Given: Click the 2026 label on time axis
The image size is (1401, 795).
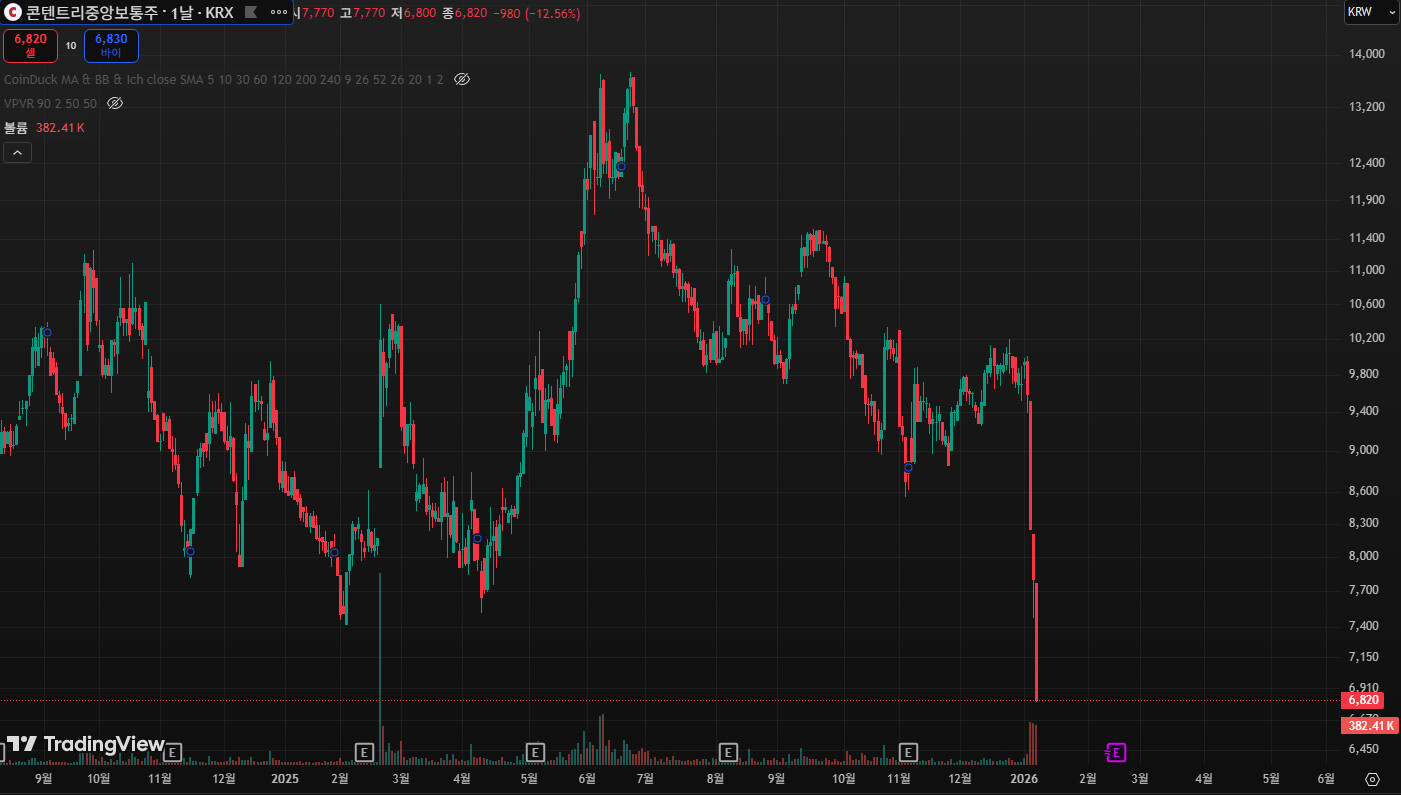Looking at the screenshot, I should tap(1024, 779).
